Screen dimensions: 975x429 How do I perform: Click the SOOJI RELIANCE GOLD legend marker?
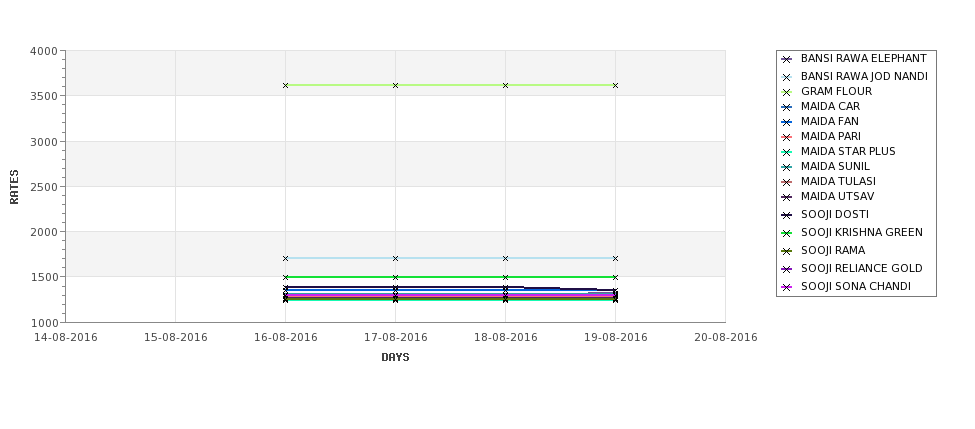(787, 269)
